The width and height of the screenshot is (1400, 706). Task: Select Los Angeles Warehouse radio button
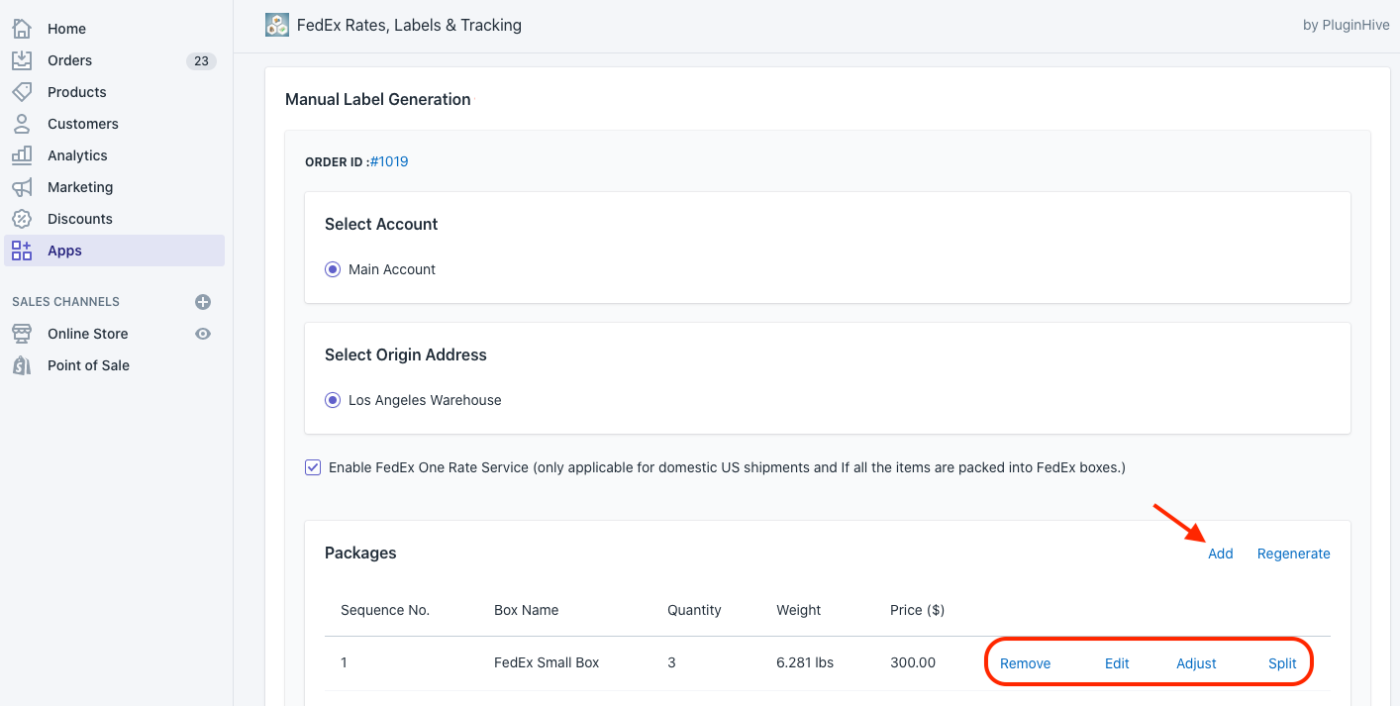tap(333, 400)
